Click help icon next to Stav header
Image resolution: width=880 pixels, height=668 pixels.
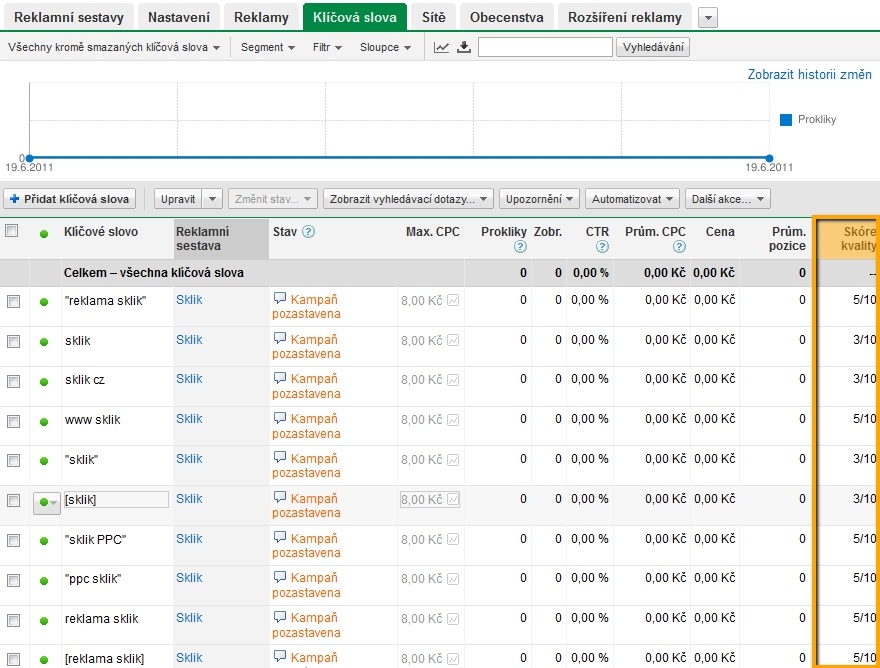pyautogui.click(x=309, y=232)
